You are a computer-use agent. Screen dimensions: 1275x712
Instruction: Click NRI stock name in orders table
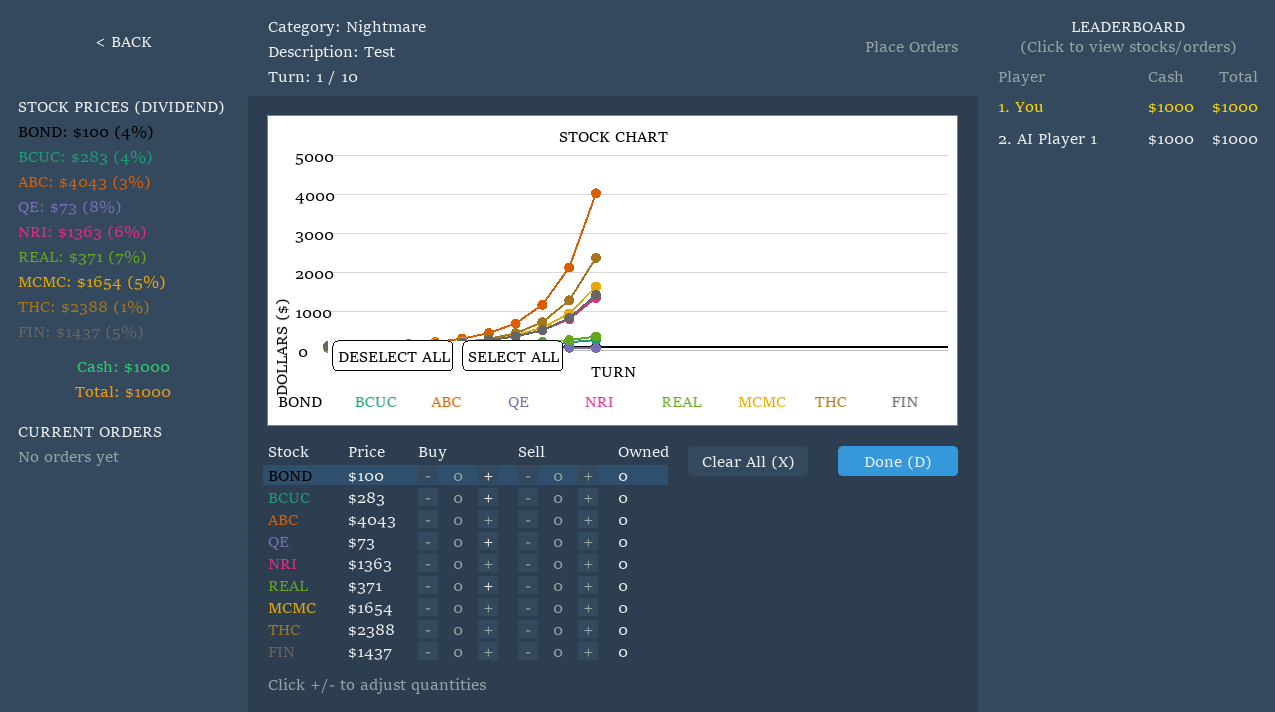tap(282, 564)
